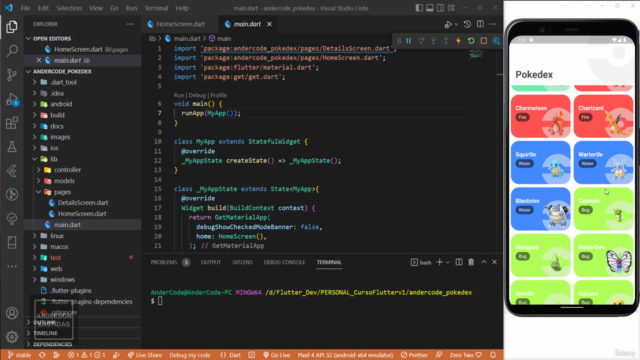Open the Search view icon
The image size is (640, 360).
tap(12, 51)
